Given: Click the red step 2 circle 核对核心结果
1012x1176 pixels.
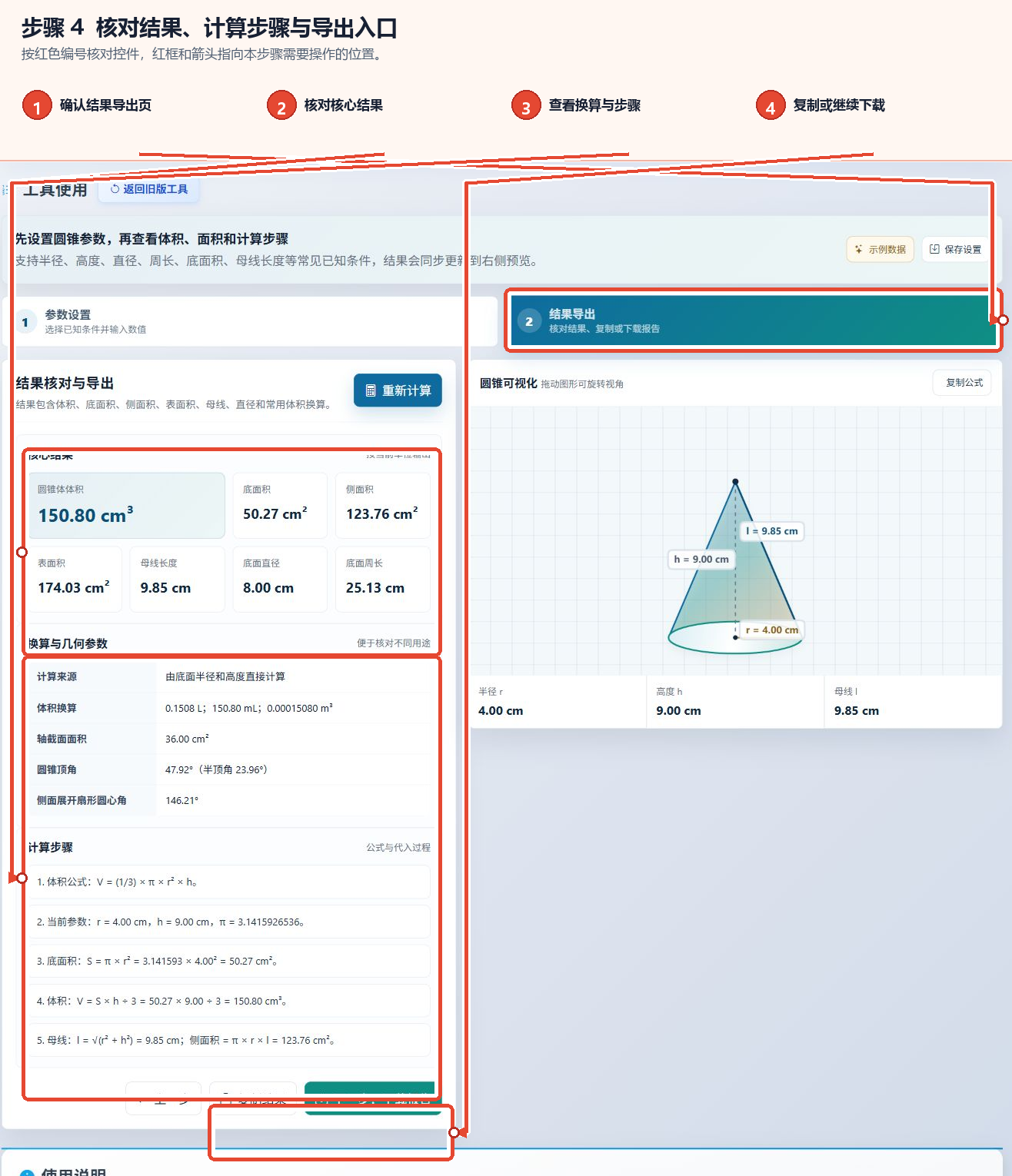Looking at the screenshot, I should pyautogui.click(x=281, y=106).
